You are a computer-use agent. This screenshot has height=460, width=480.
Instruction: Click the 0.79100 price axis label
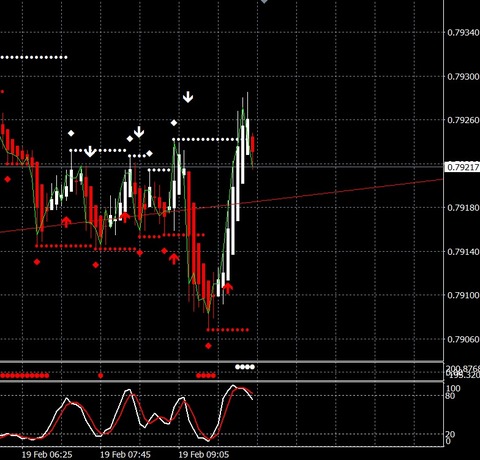click(463, 295)
